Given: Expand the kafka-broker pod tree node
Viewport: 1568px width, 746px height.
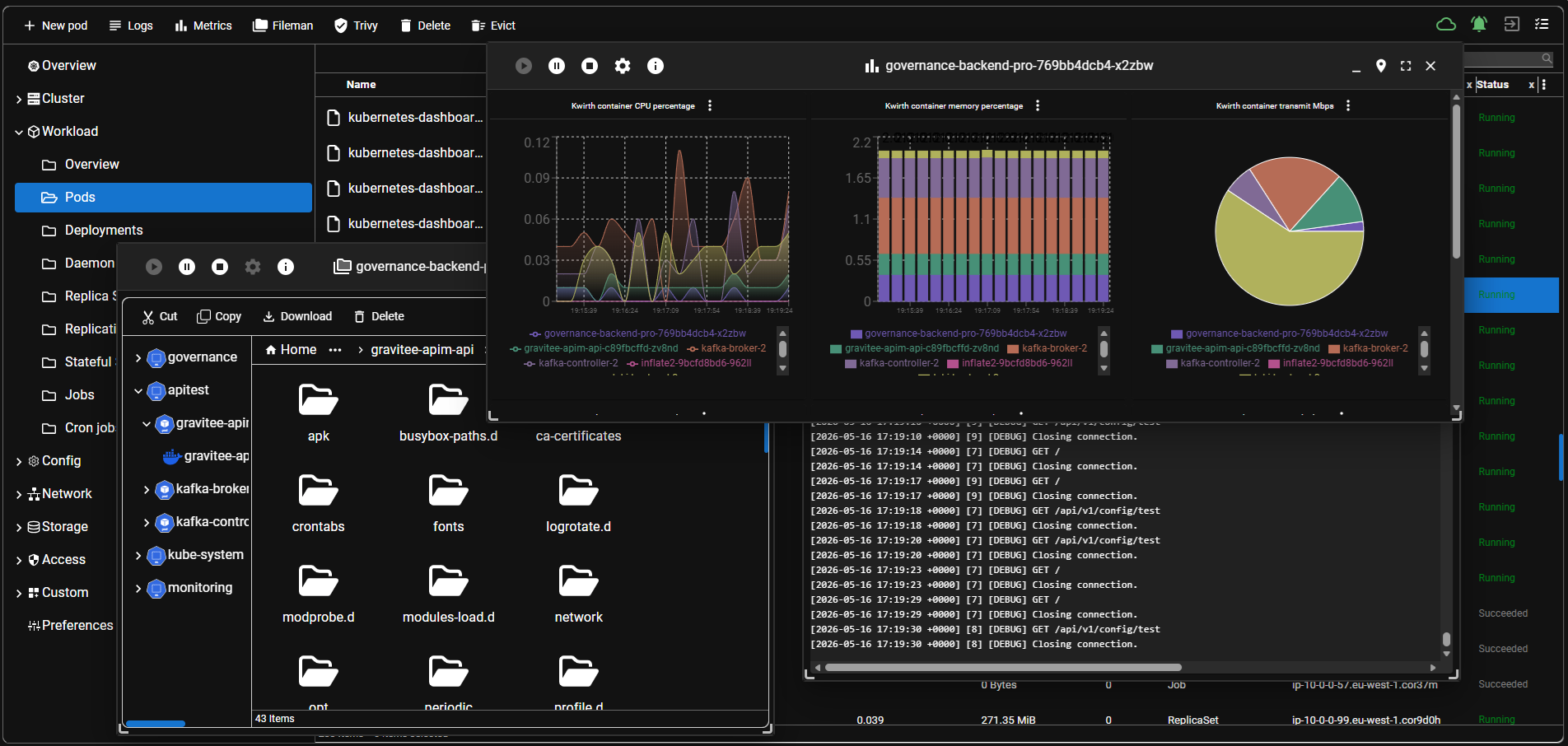Looking at the screenshot, I should point(147,490).
